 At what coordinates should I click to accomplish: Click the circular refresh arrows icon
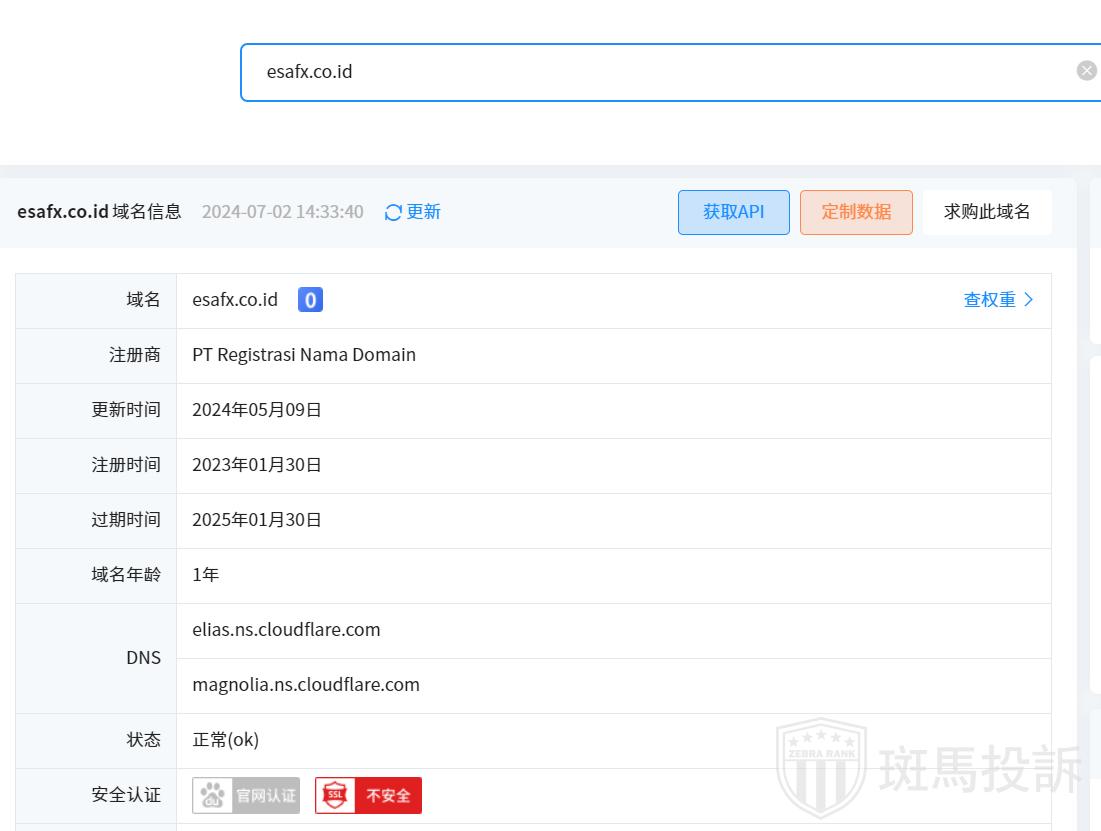click(x=393, y=212)
